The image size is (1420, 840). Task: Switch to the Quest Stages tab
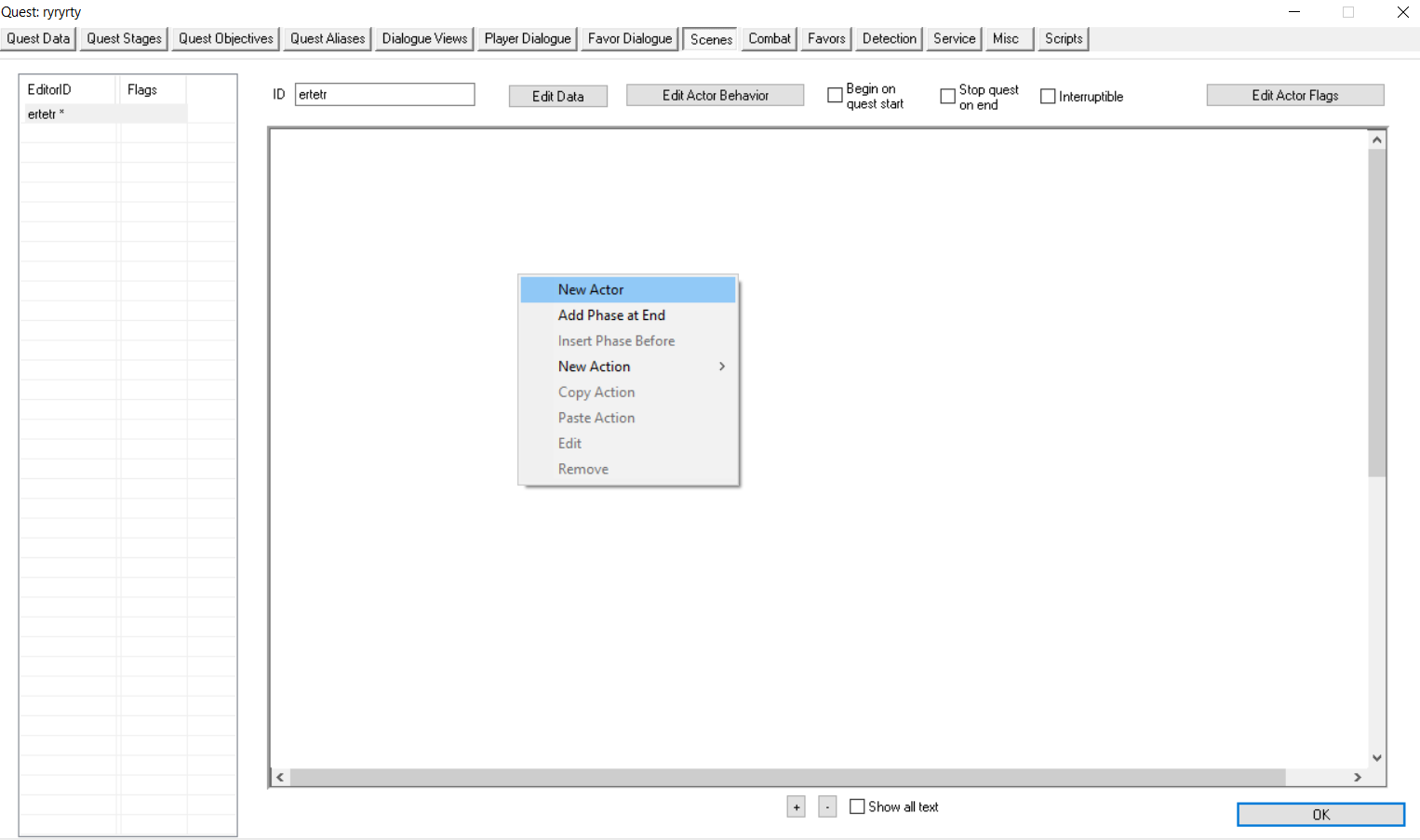[x=123, y=38]
